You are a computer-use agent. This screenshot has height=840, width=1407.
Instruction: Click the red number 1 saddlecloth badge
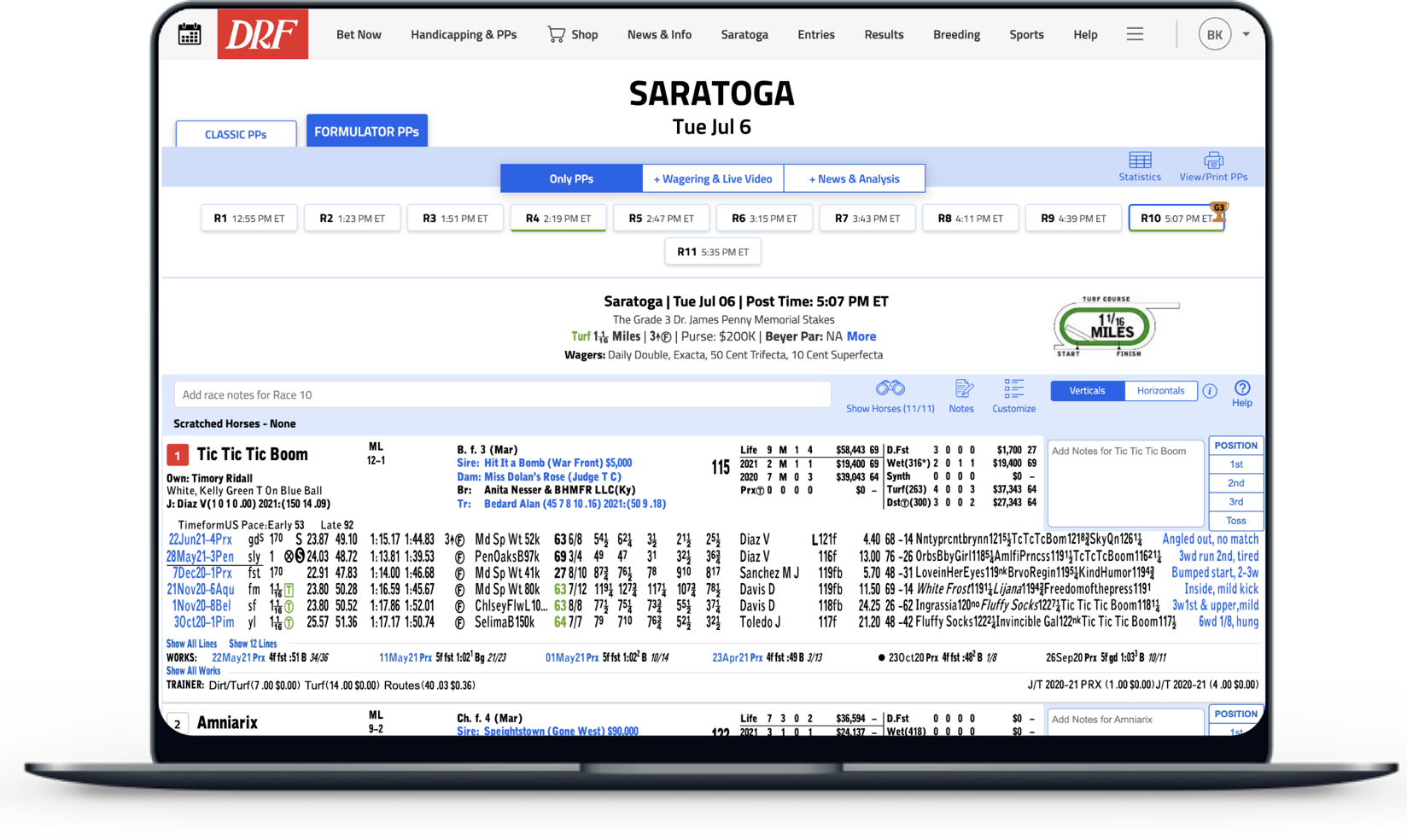tap(178, 455)
